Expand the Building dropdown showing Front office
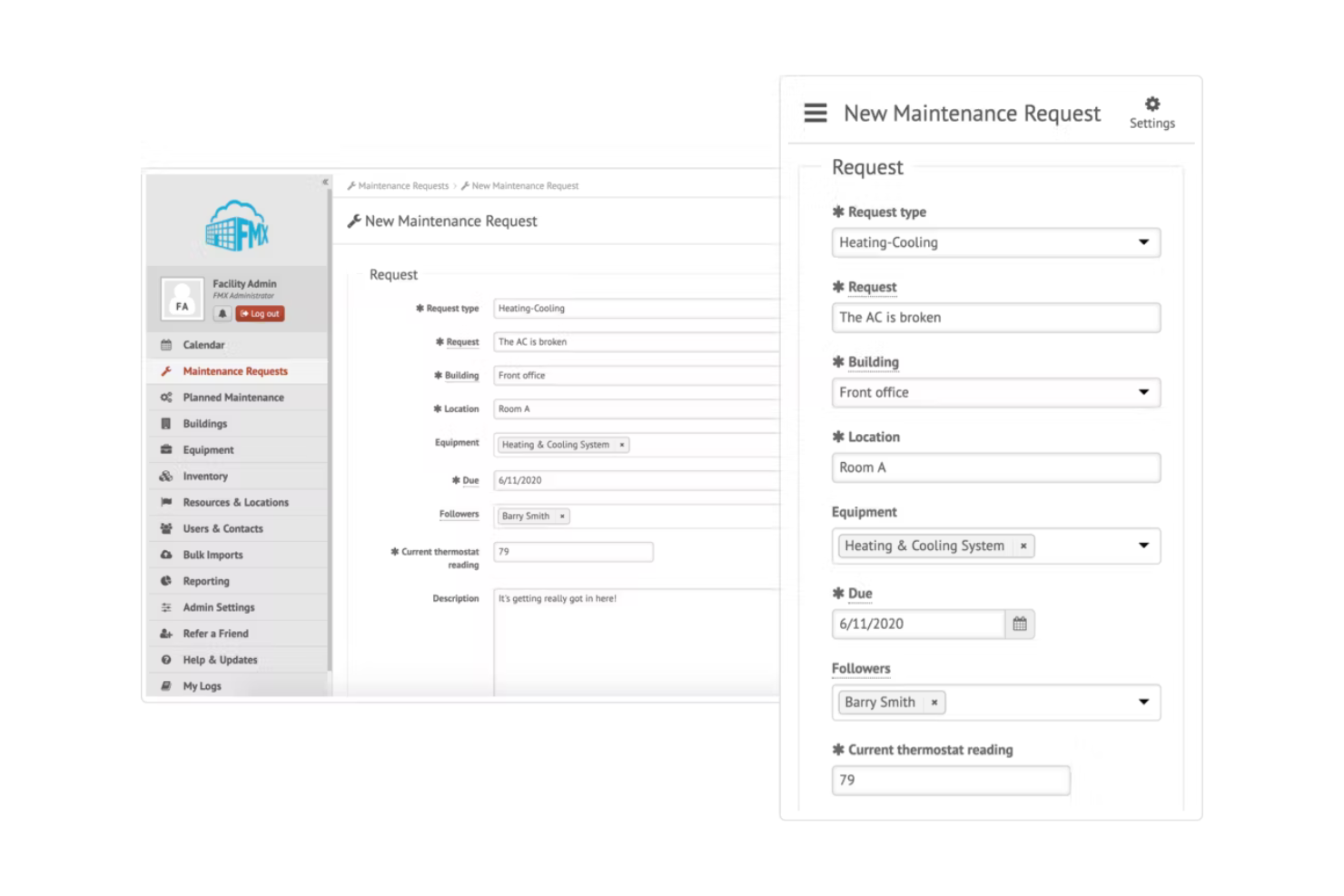 [1143, 392]
